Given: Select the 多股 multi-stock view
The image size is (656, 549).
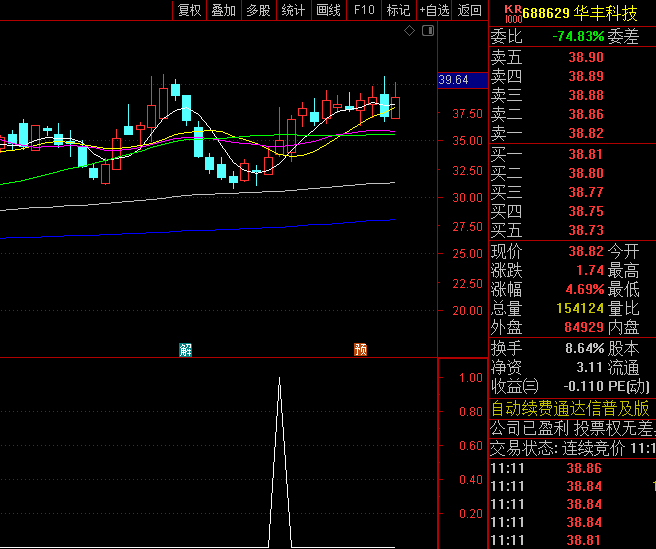Looking at the screenshot, I should [259, 10].
